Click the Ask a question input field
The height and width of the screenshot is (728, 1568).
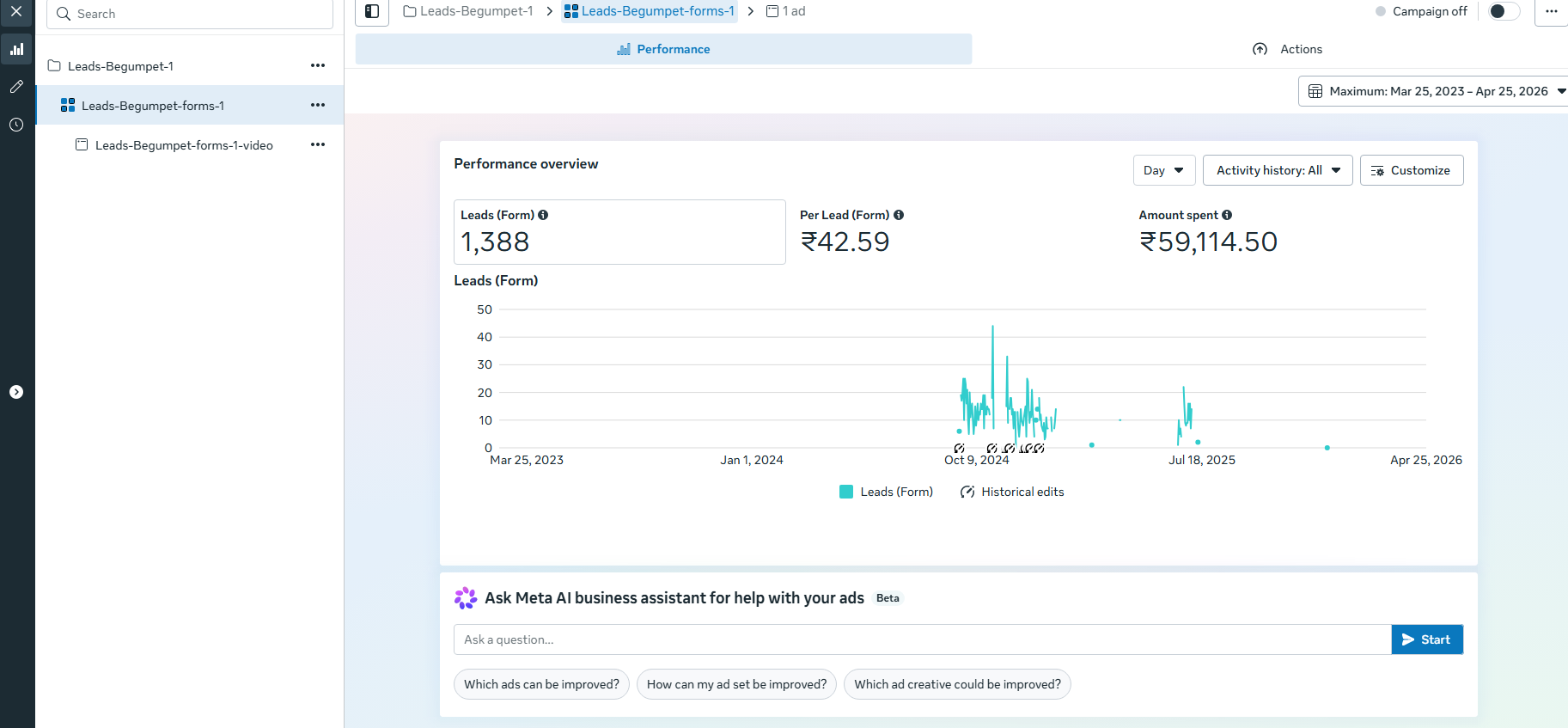pyautogui.click(x=922, y=639)
